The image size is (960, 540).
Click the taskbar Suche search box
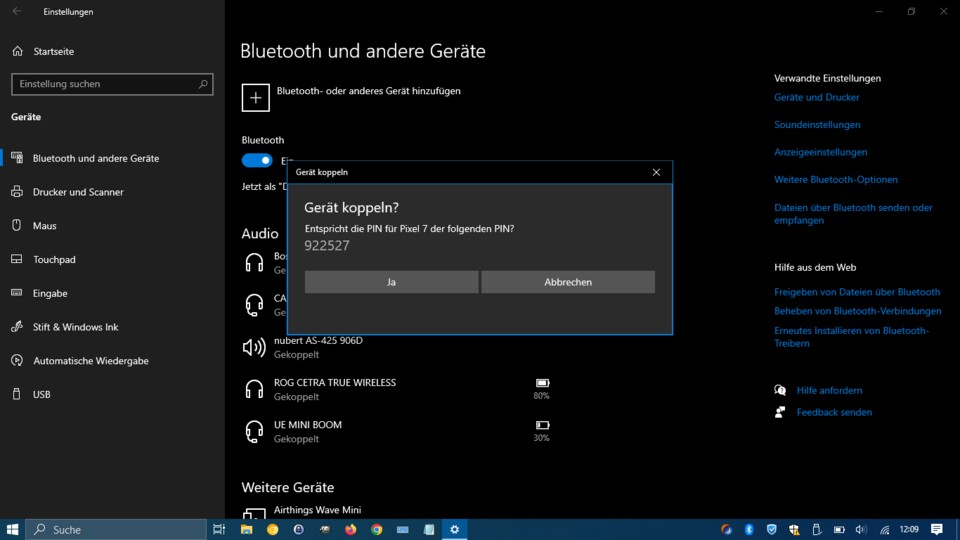[x=116, y=530]
